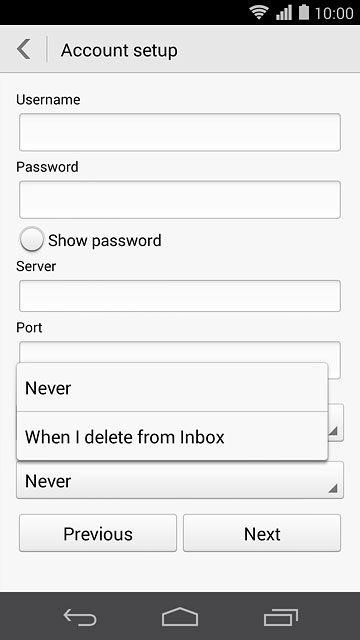Tap the Android home navigation icon
This screenshot has height=640, width=360.
point(180,617)
